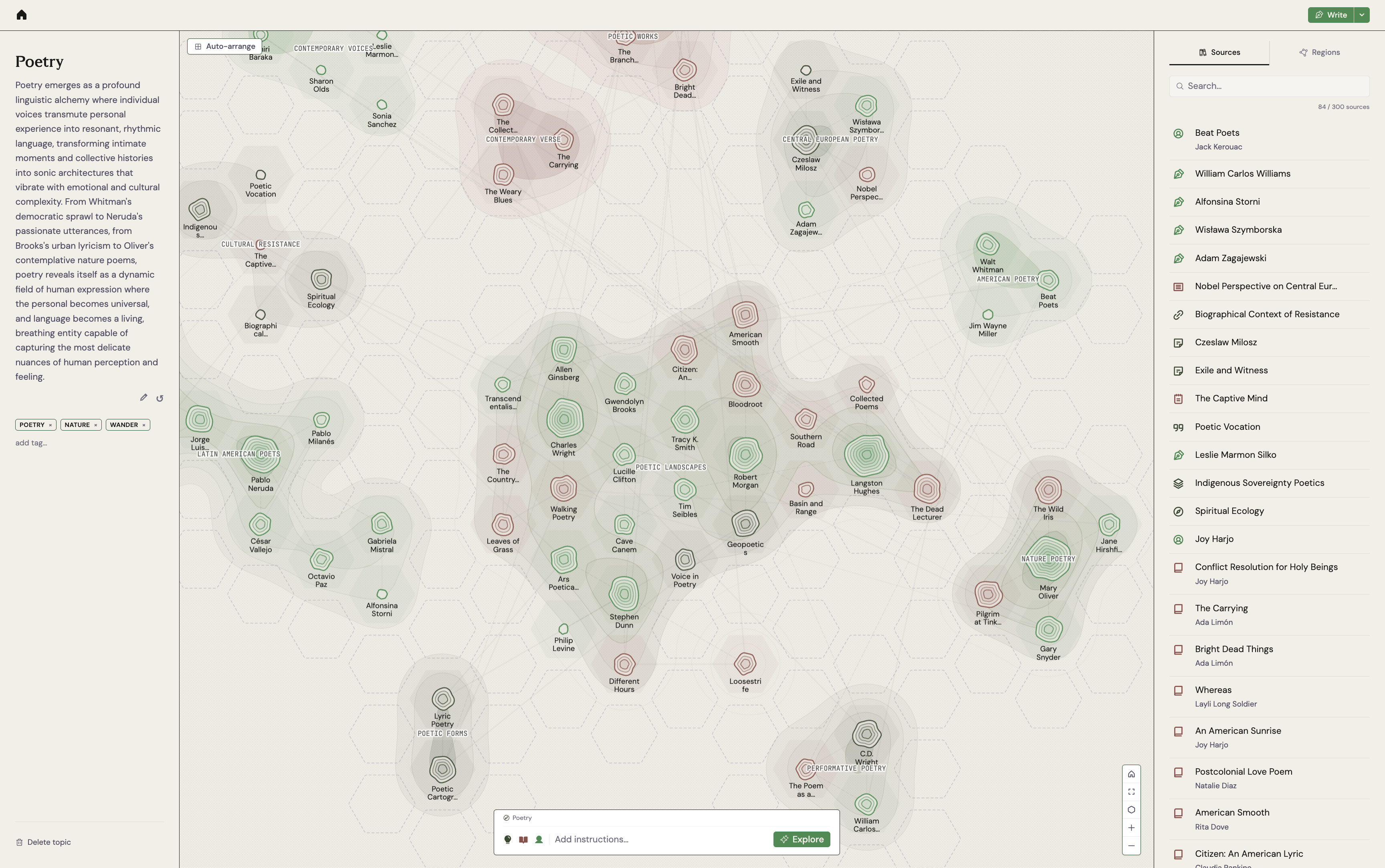The width and height of the screenshot is (1385, 868).
Task: Click the Auto-arrange button
Action: click(224, 46)
